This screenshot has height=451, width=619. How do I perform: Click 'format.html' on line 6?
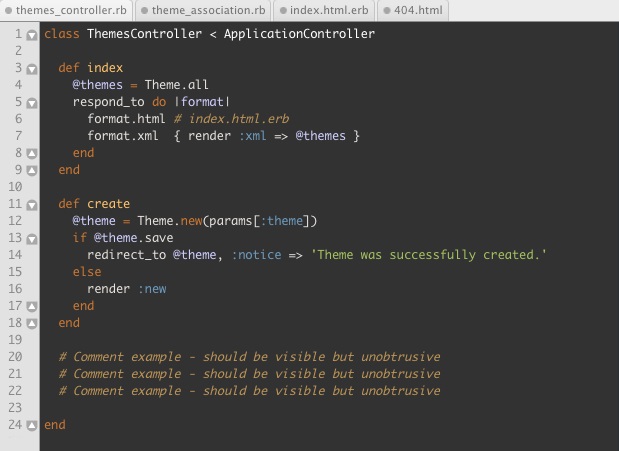coord(126,118)
